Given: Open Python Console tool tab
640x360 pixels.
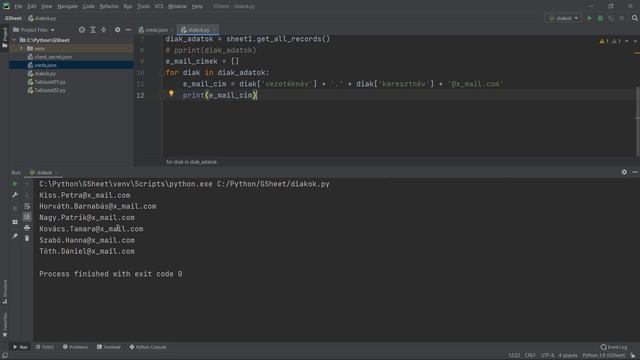Looking at the screenshot, I should pos(148,347).
